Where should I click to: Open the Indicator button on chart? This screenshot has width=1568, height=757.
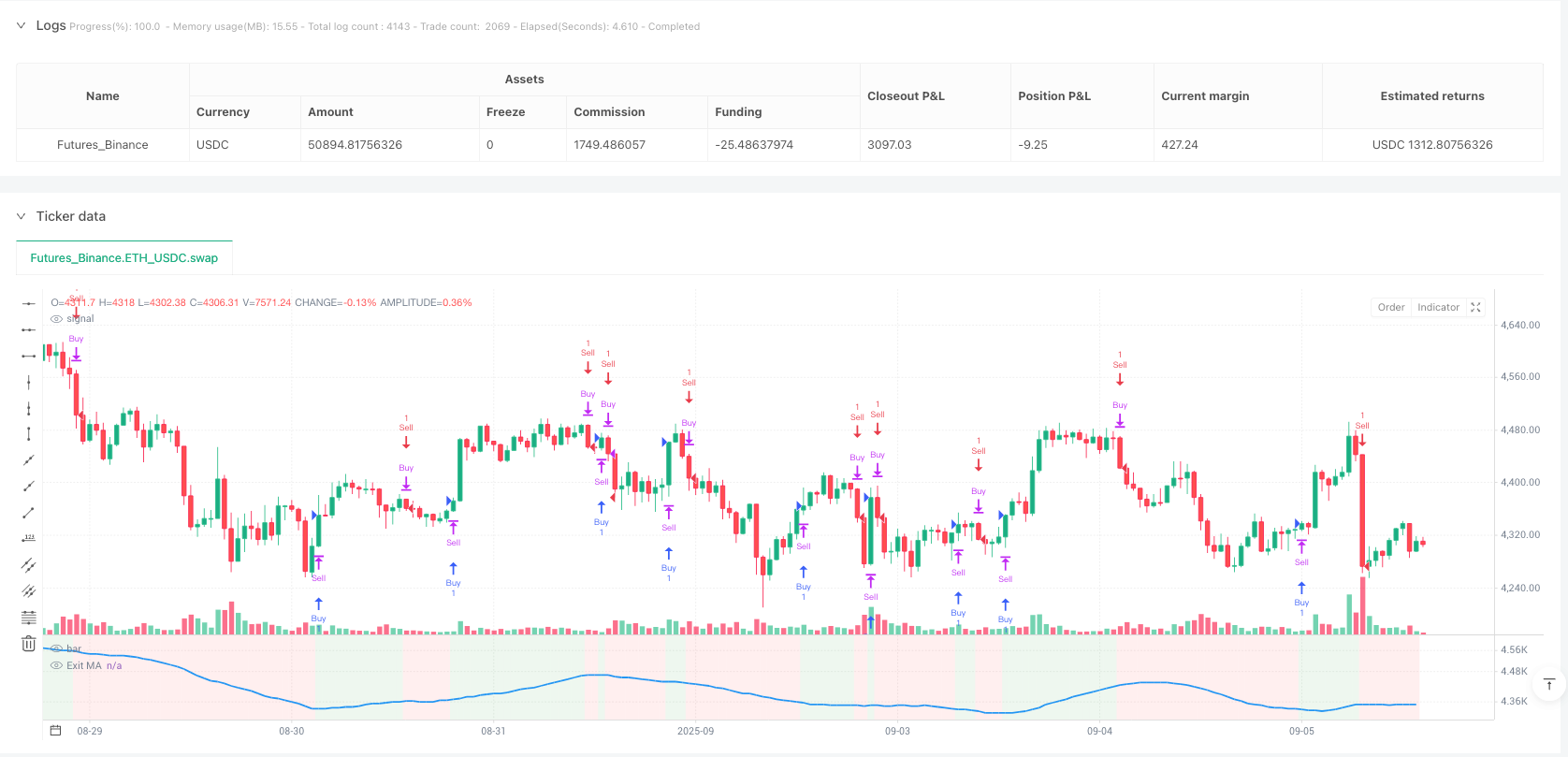pyautogui.click(x=1437, y=307)
